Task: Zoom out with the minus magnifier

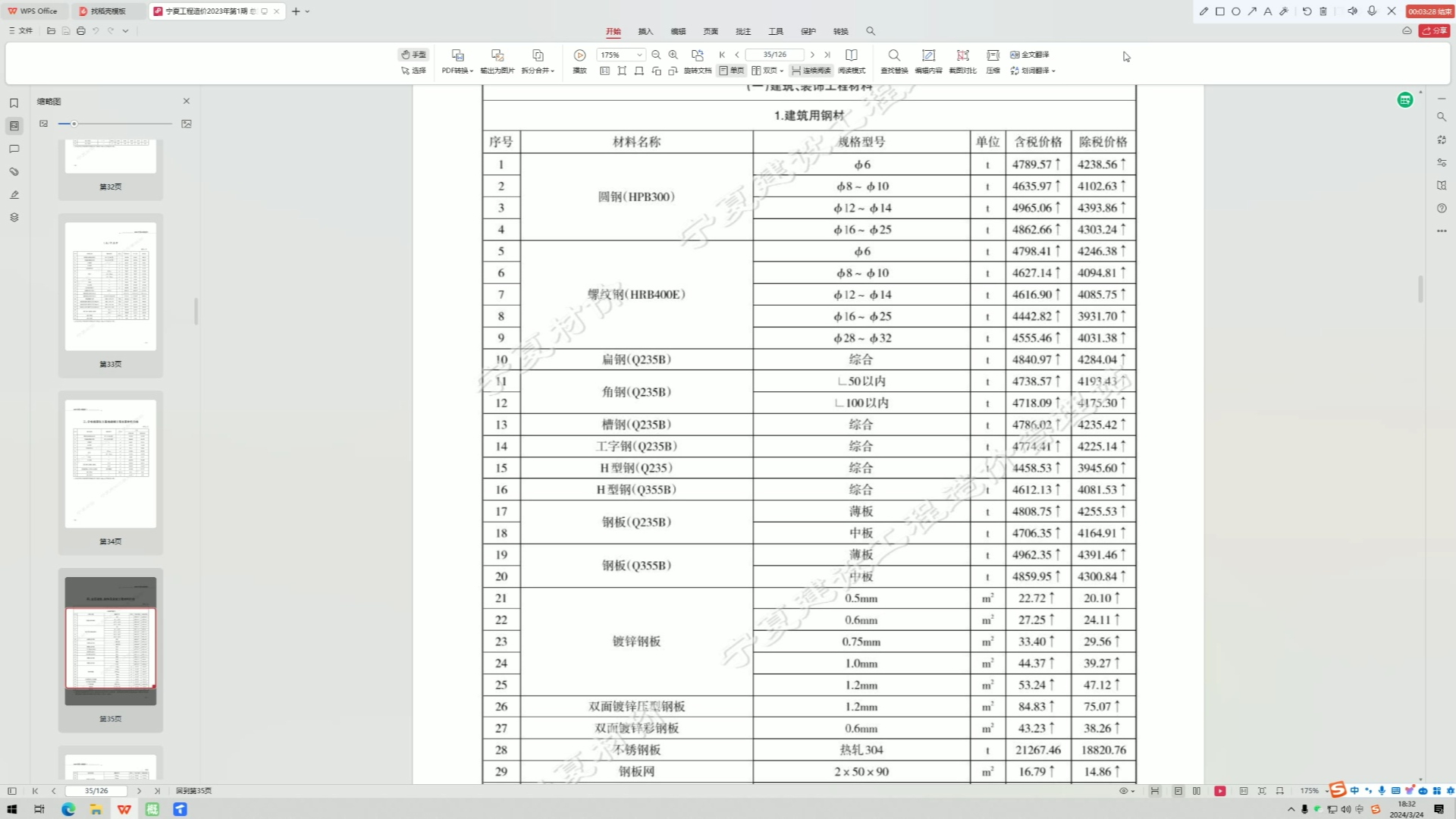Action: pos(656,55)
